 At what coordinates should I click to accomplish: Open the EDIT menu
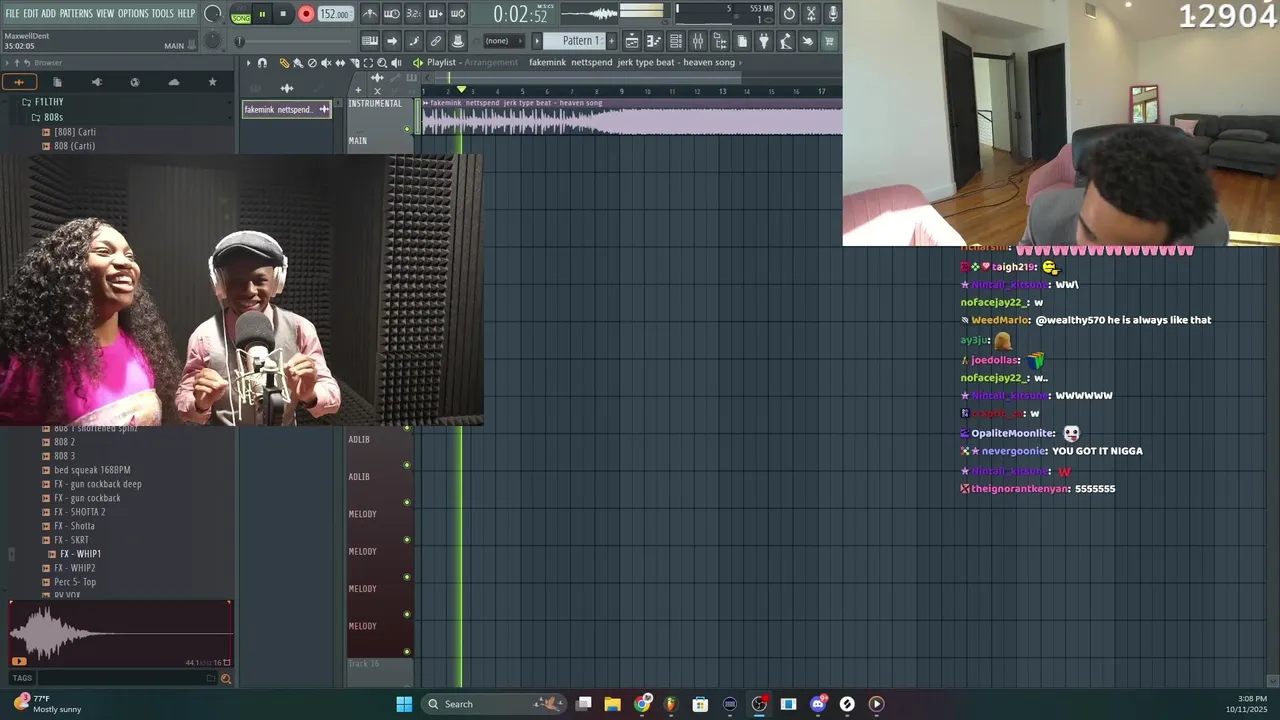pyautogui.click(x=31, y=13)
